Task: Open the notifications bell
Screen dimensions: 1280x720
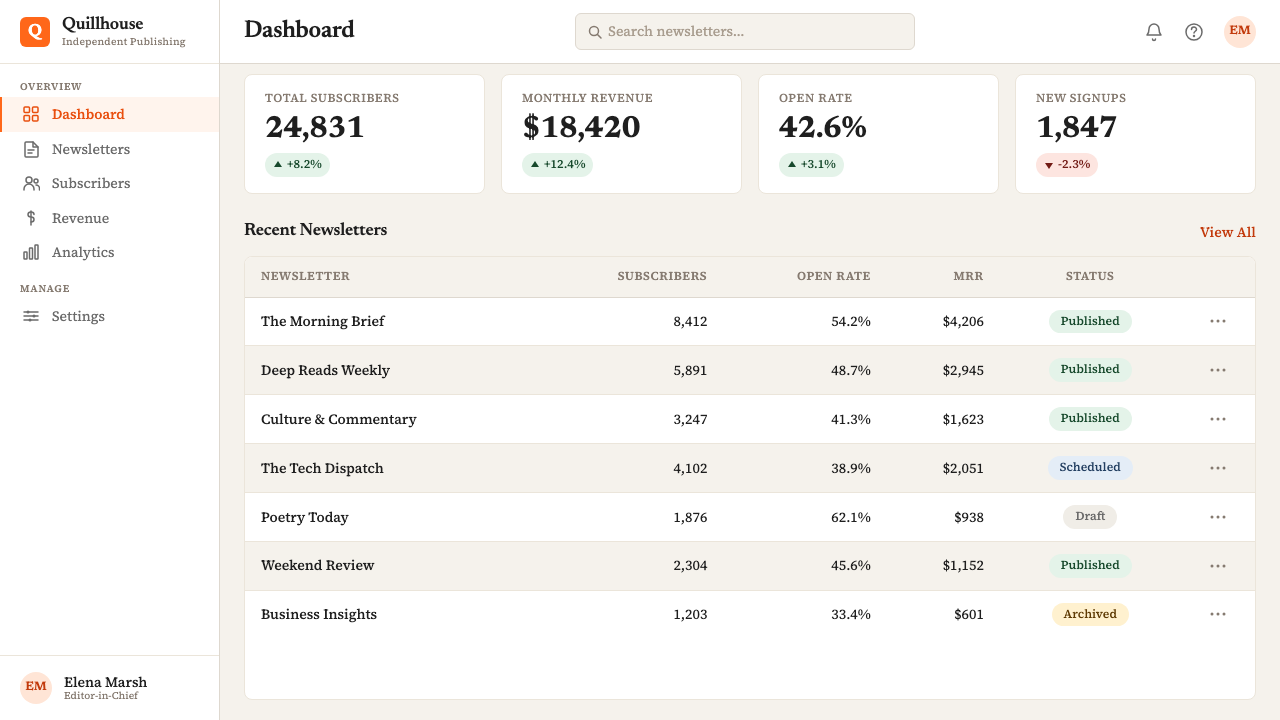Action: [1154, 32]
